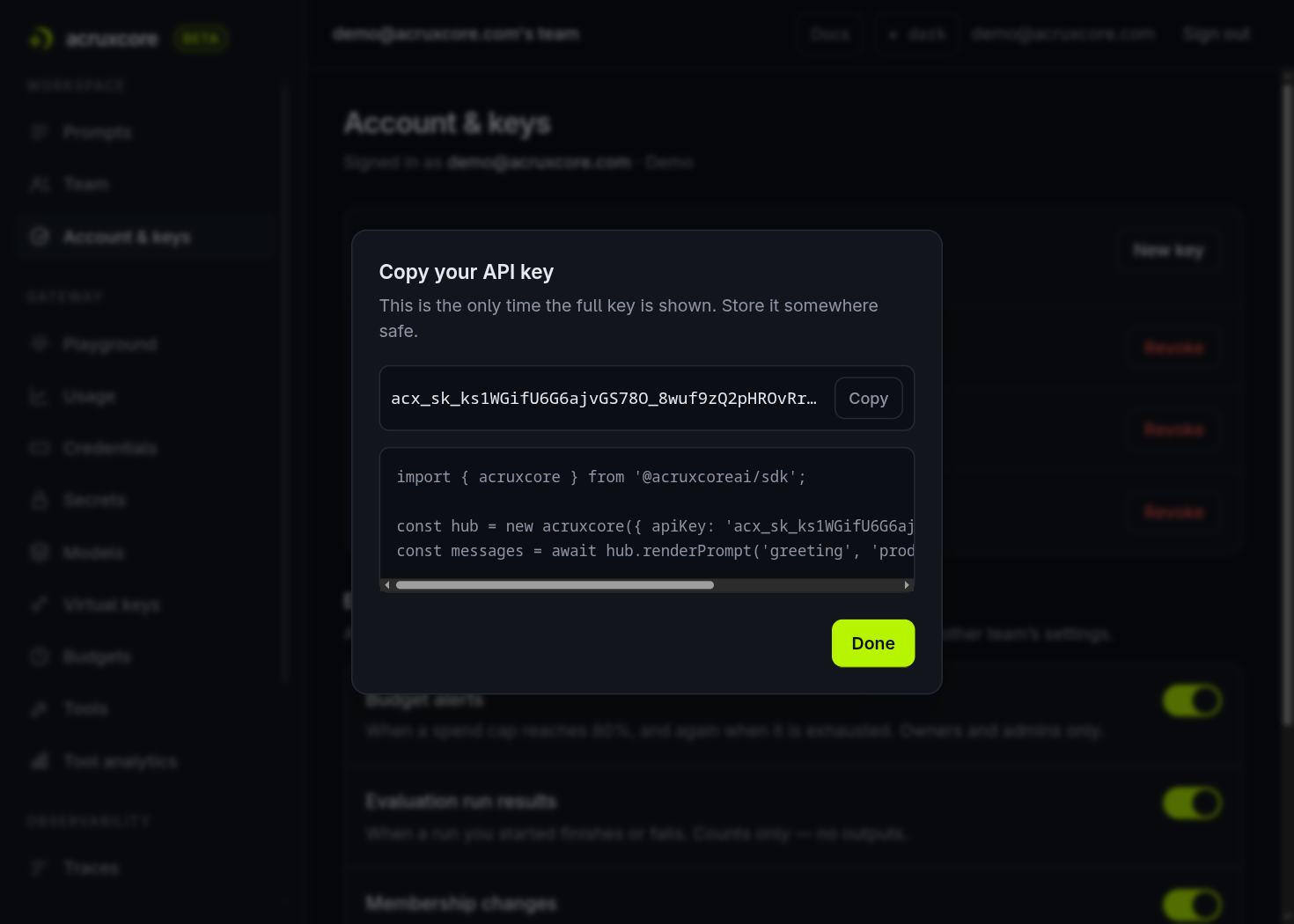Open the Tools wrench icon in sidebar

39,708
